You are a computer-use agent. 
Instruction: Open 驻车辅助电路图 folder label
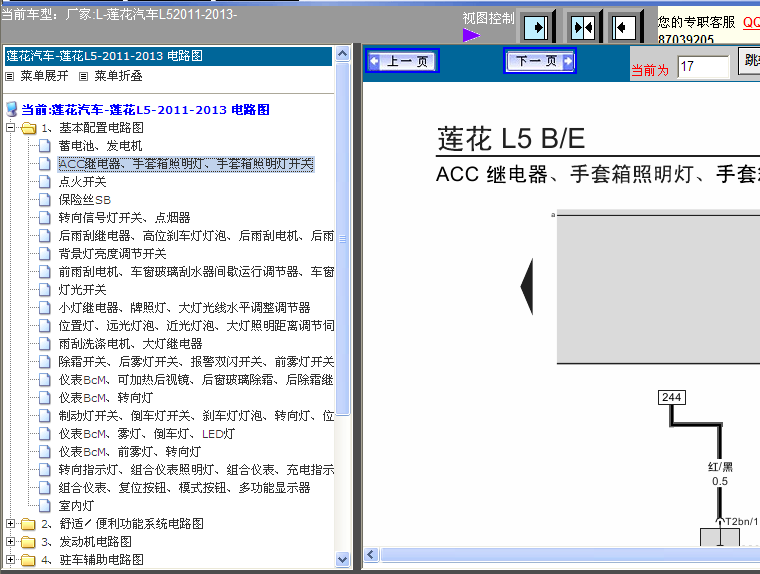[x=101, y=559]
